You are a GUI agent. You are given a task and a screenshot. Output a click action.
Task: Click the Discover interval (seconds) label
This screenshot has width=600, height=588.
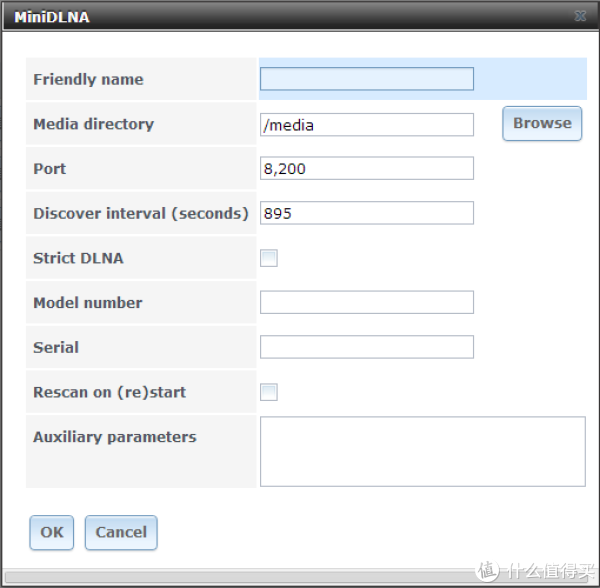(140, 213)
